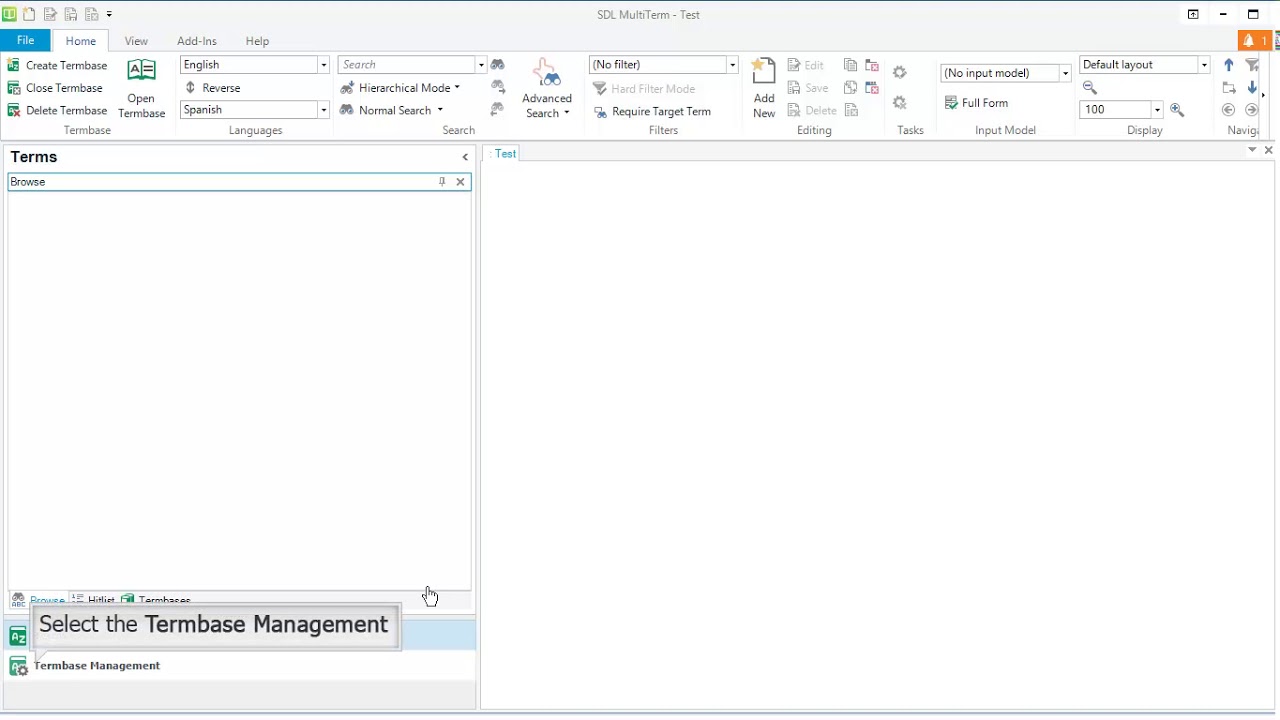
Task: Select the Test document tab
Action: (504, 153)
